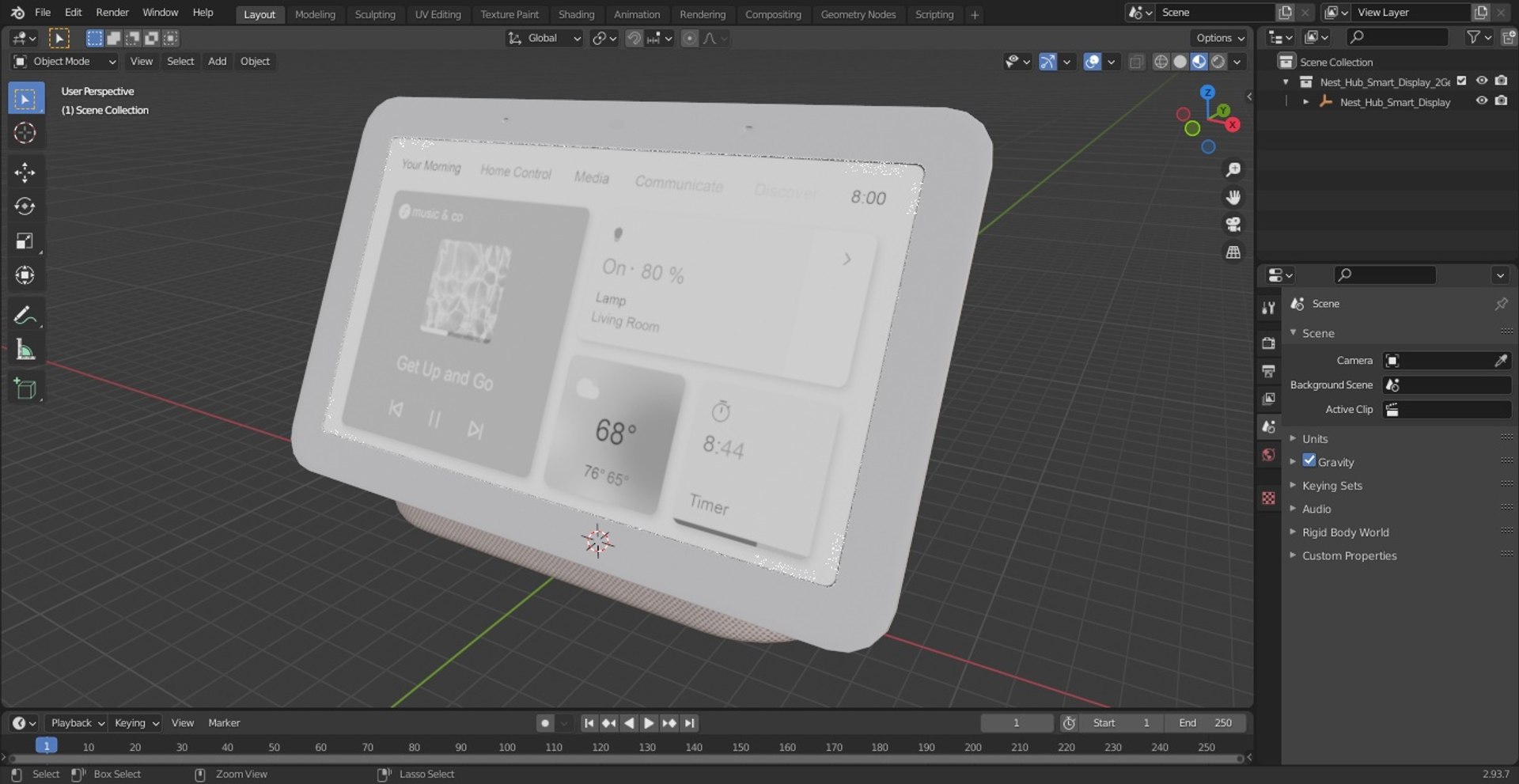1519x784 pixels.
Task: Select material preview shading
Action: [1199, 62]
